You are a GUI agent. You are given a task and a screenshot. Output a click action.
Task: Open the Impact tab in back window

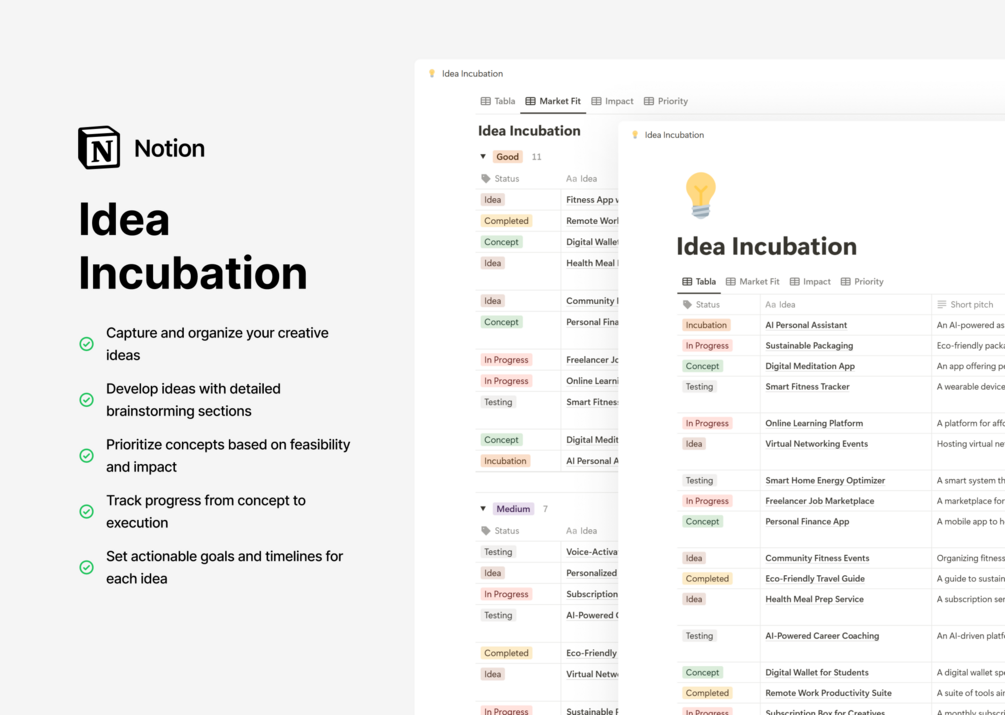click(612, 101)
